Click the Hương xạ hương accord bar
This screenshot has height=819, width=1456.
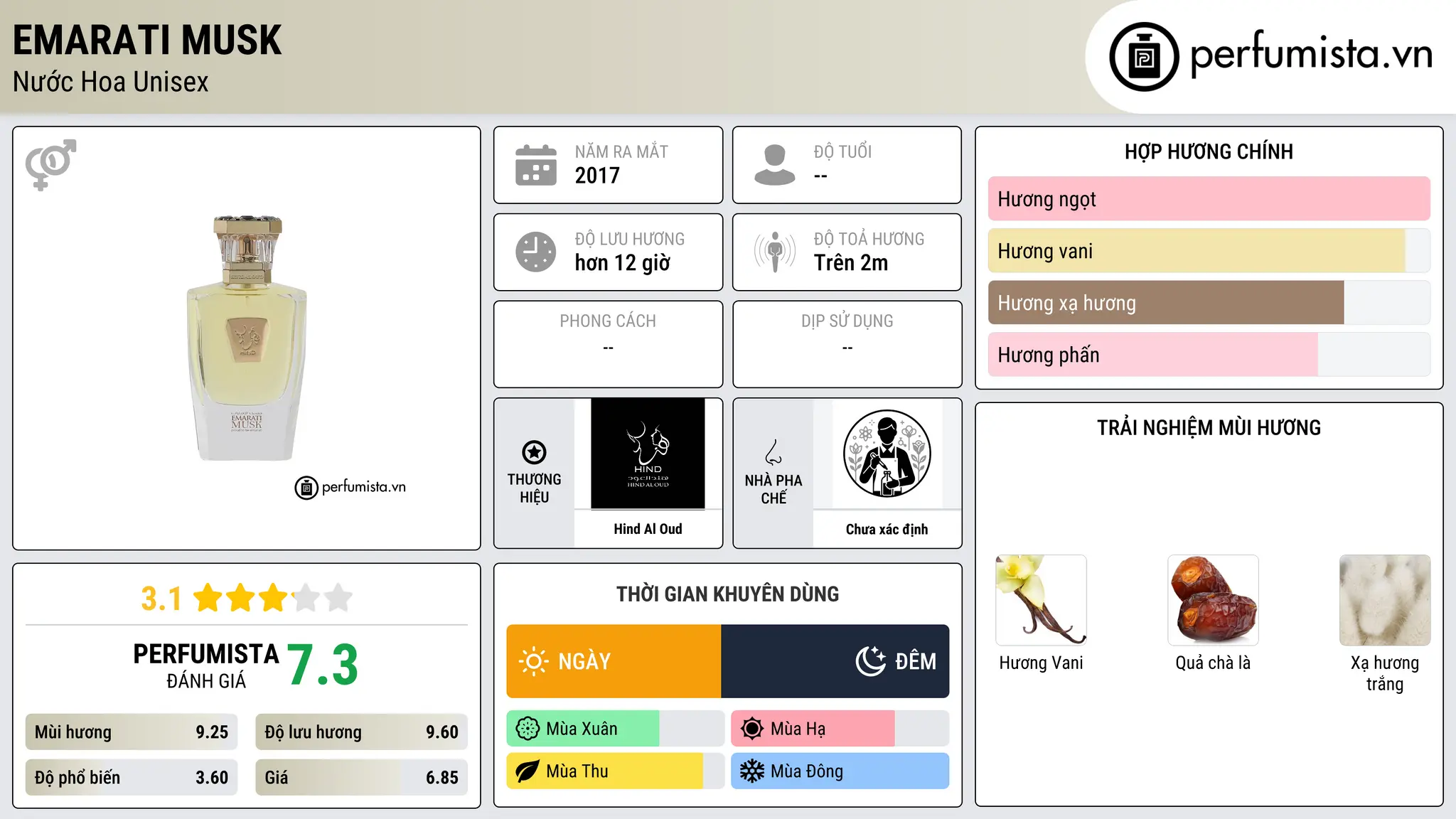1209,303
